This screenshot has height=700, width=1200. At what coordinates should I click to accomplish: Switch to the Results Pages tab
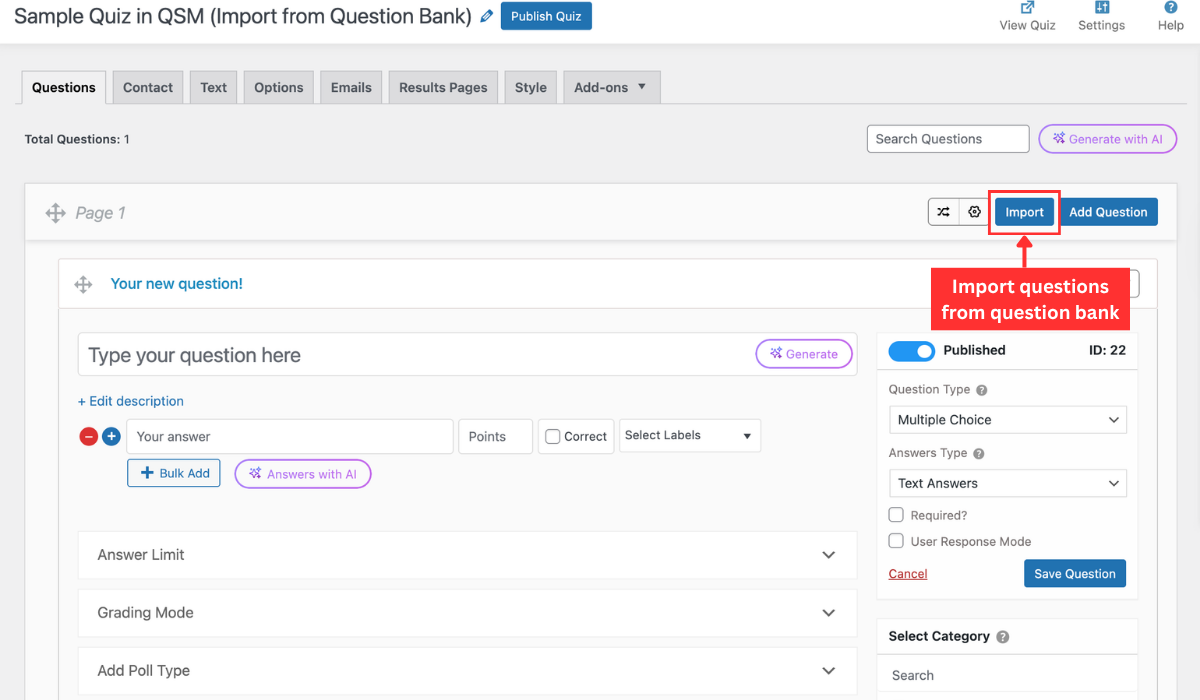pyautogui.click(x=442, y=87)
